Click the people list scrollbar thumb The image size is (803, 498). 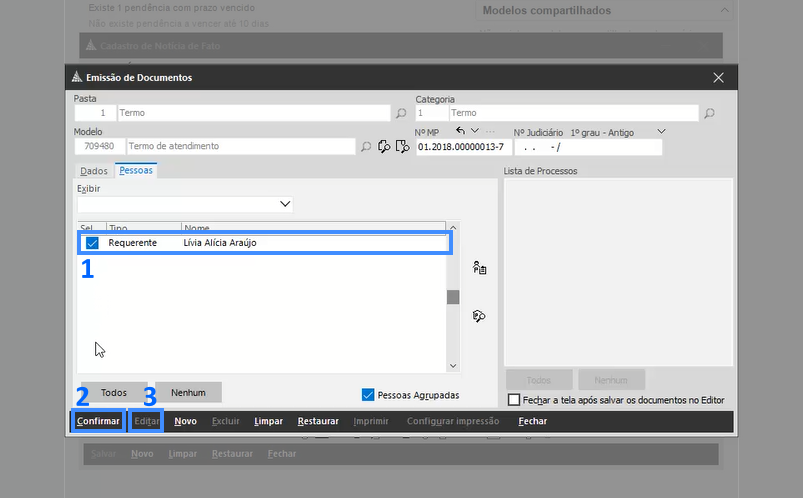pos(453,297)
